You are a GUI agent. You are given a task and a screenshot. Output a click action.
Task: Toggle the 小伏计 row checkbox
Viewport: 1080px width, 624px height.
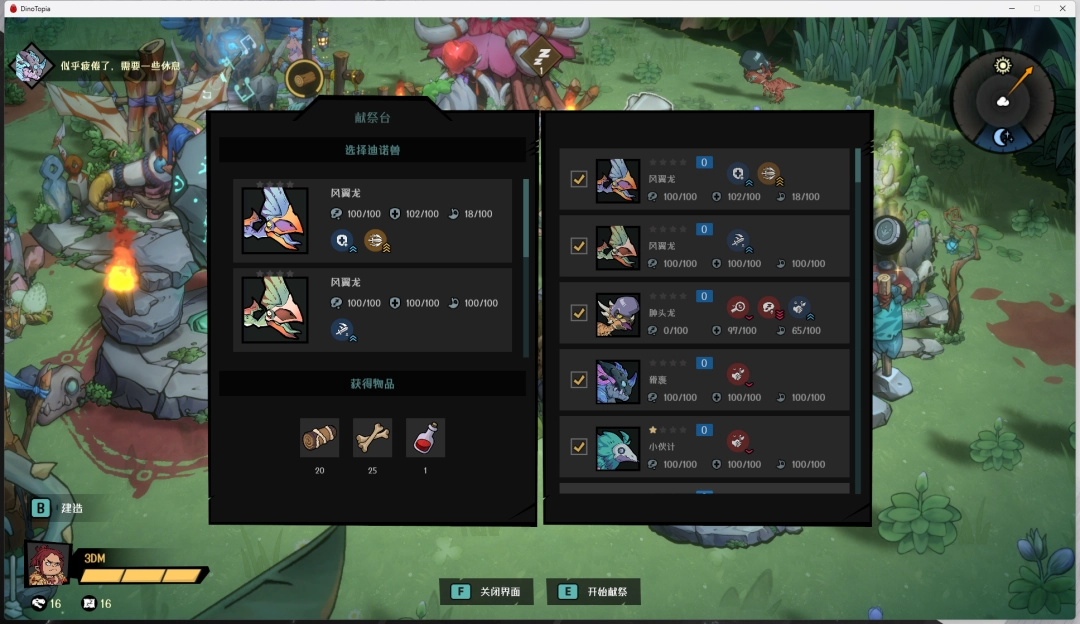[x=579, y=446]
